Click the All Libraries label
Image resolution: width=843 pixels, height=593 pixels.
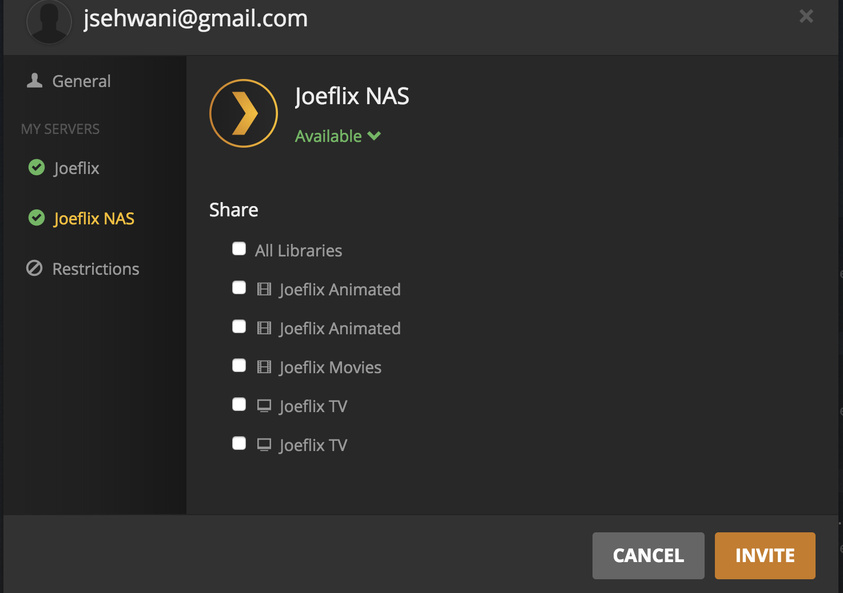(298, 251)
